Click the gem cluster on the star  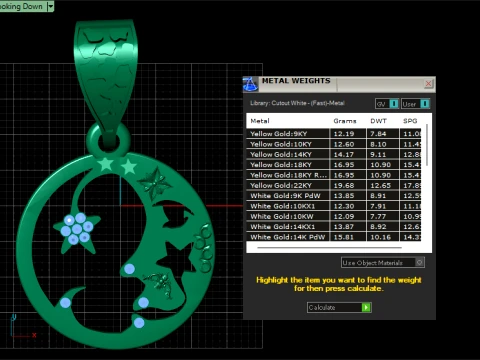(77, 229)
